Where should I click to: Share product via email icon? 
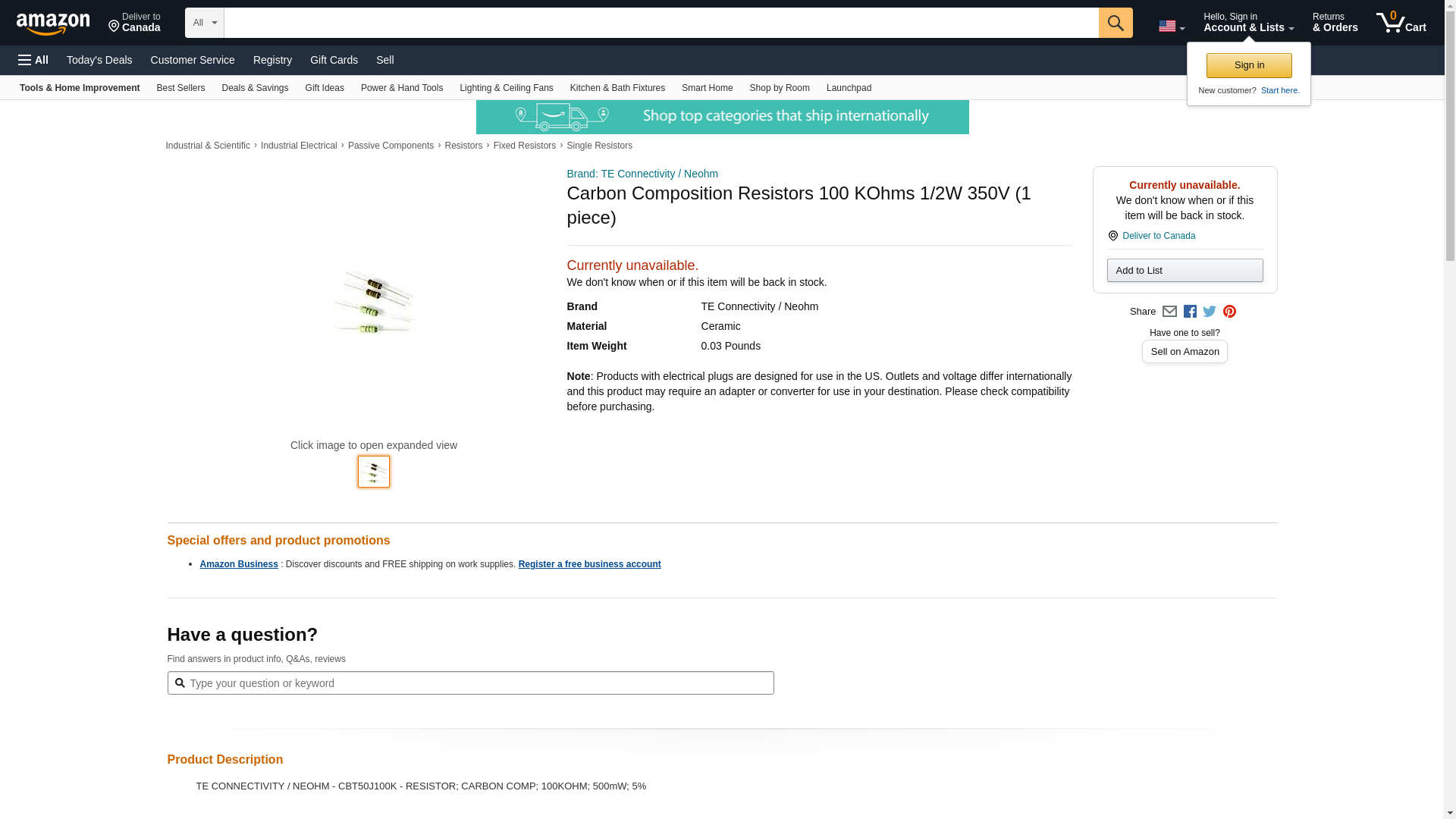(1169, 312)
